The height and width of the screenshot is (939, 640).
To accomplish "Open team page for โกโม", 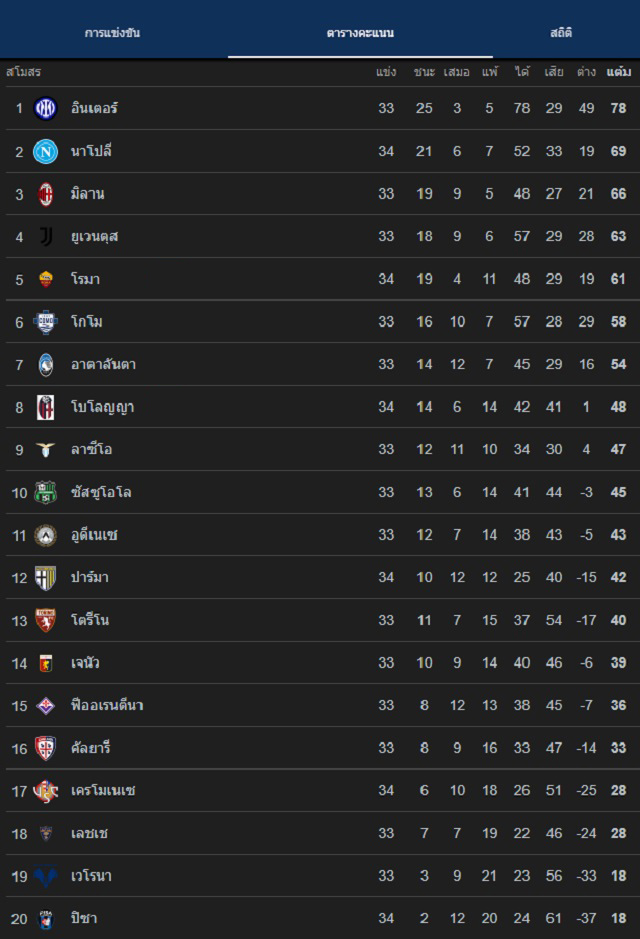I will (87, 322).
